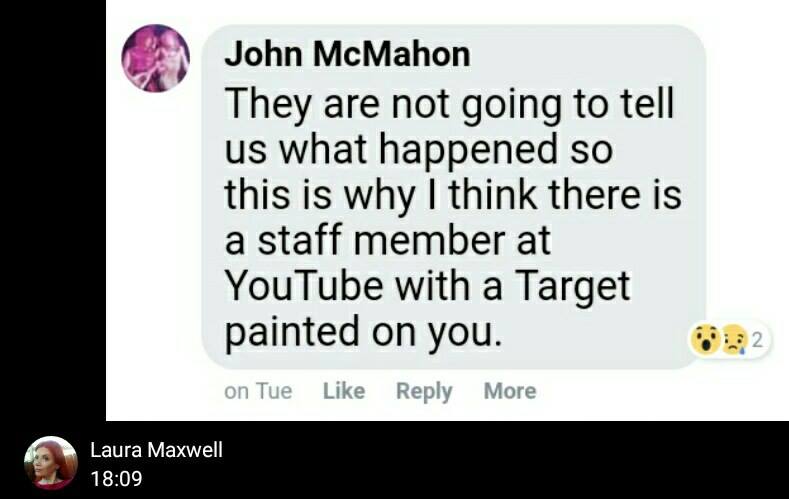This screenshot has height=499, width=789.
Task: Open the More options for the comment
Action: click(510, 391)
